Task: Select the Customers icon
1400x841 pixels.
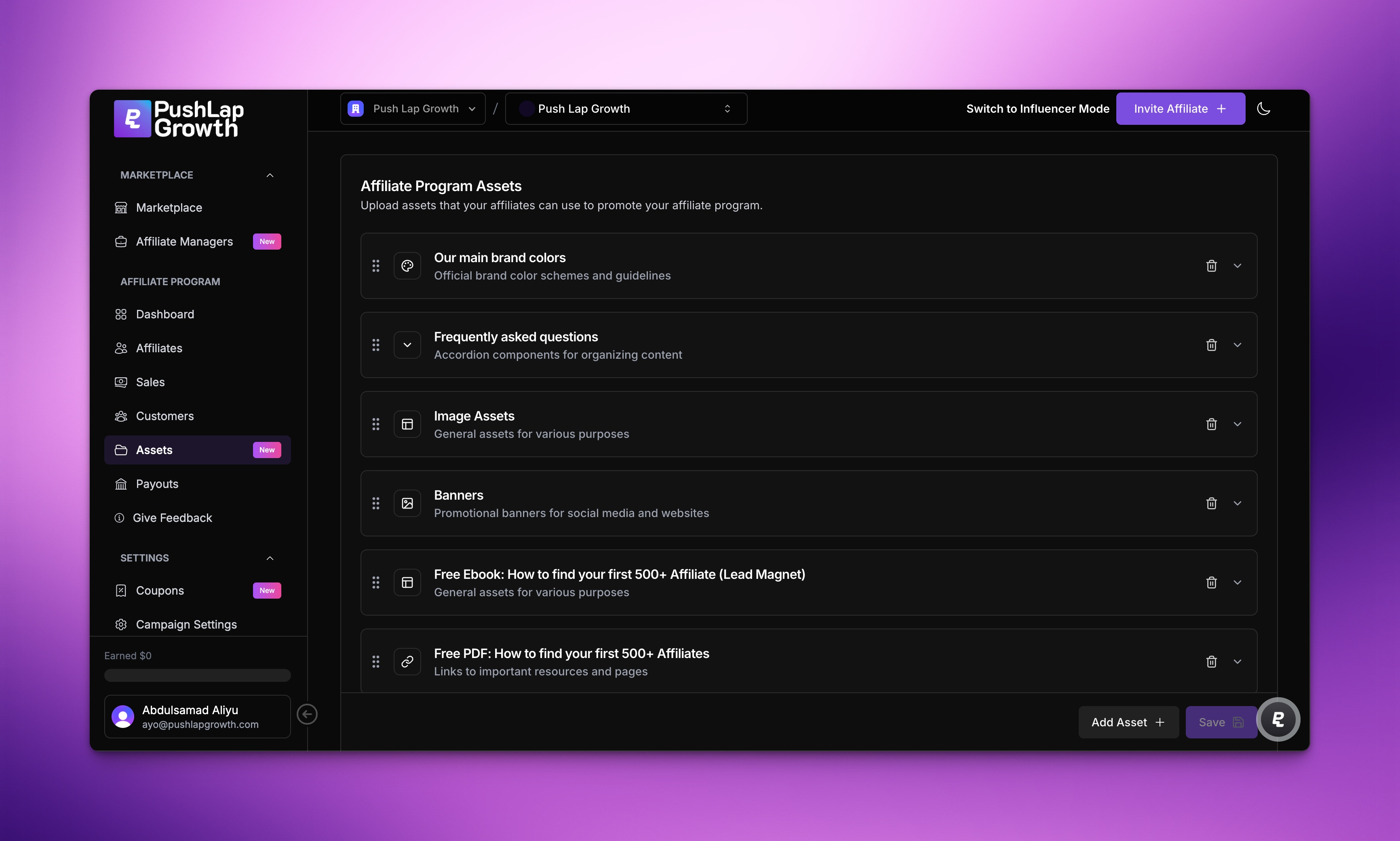Action: coord(121,416)
